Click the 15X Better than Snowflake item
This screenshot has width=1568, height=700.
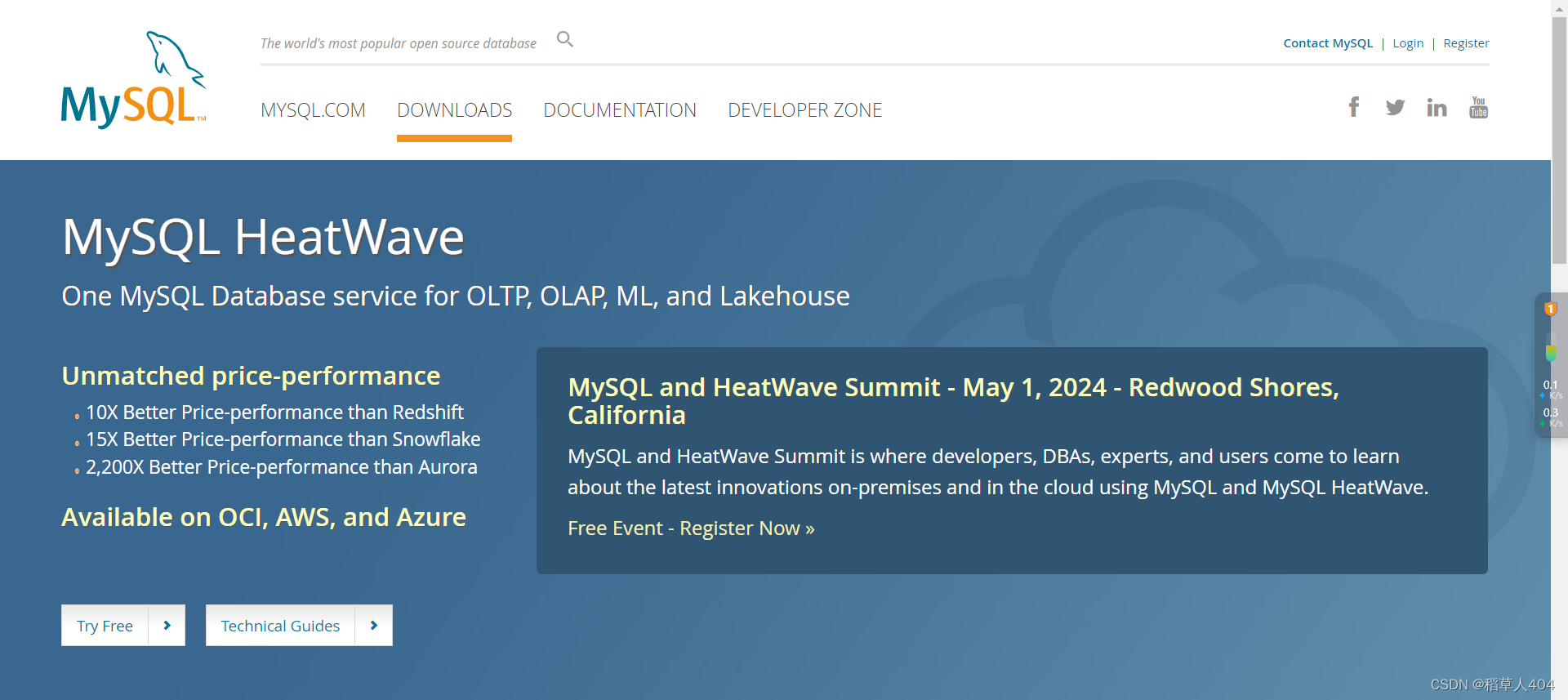(x=283, y=439)
